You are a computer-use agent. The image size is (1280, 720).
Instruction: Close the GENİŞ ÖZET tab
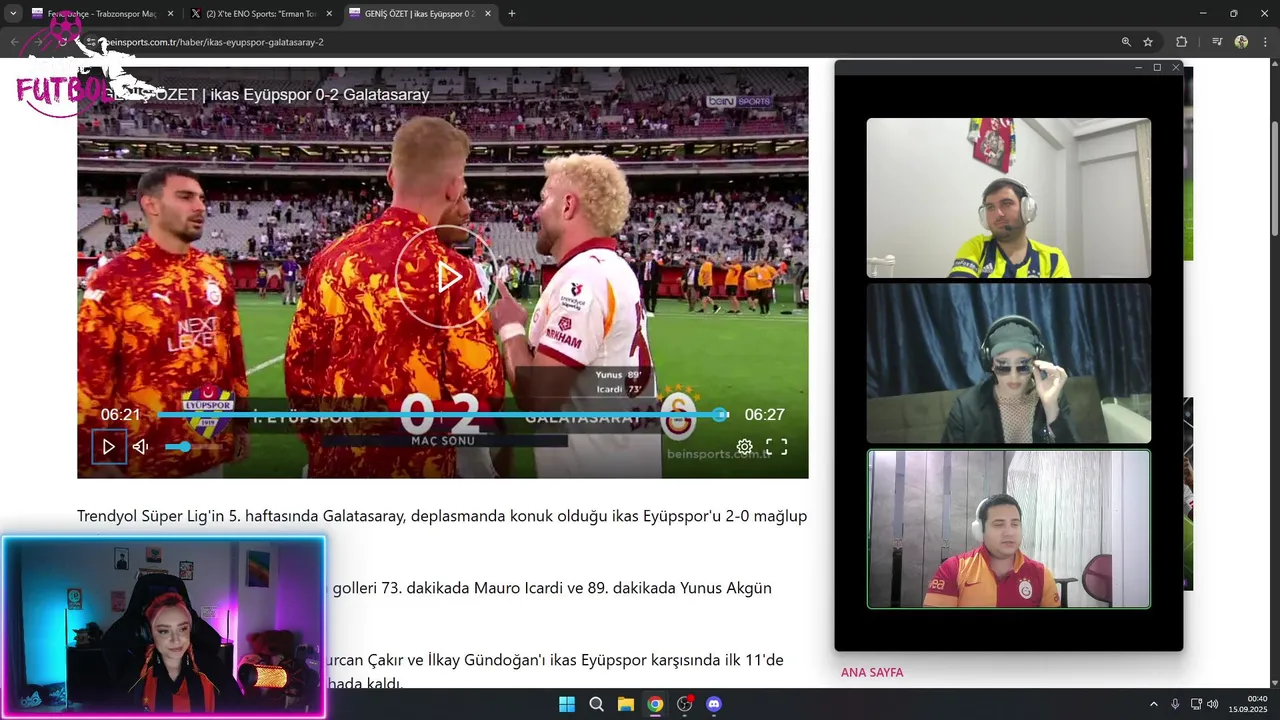click(487, 14)
